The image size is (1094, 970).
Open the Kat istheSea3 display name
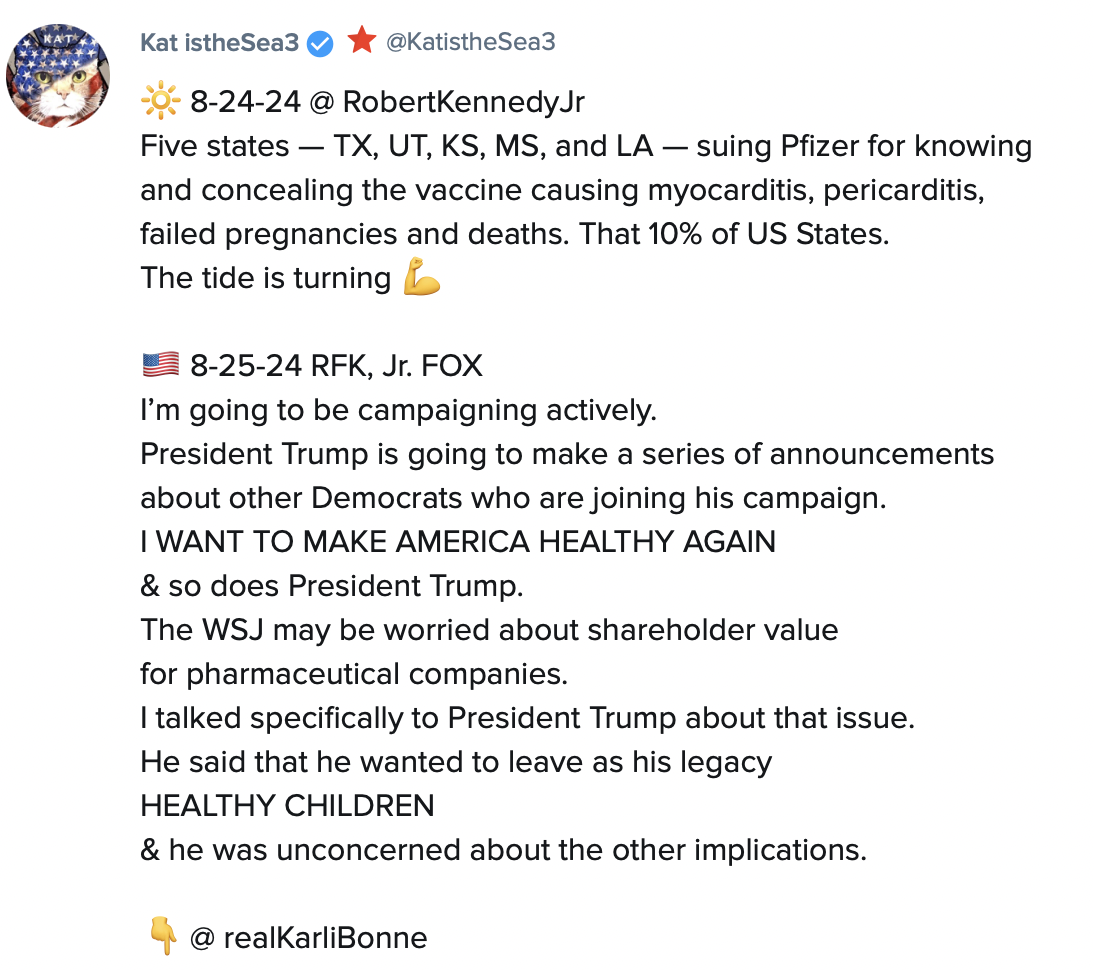click(219, 42)
